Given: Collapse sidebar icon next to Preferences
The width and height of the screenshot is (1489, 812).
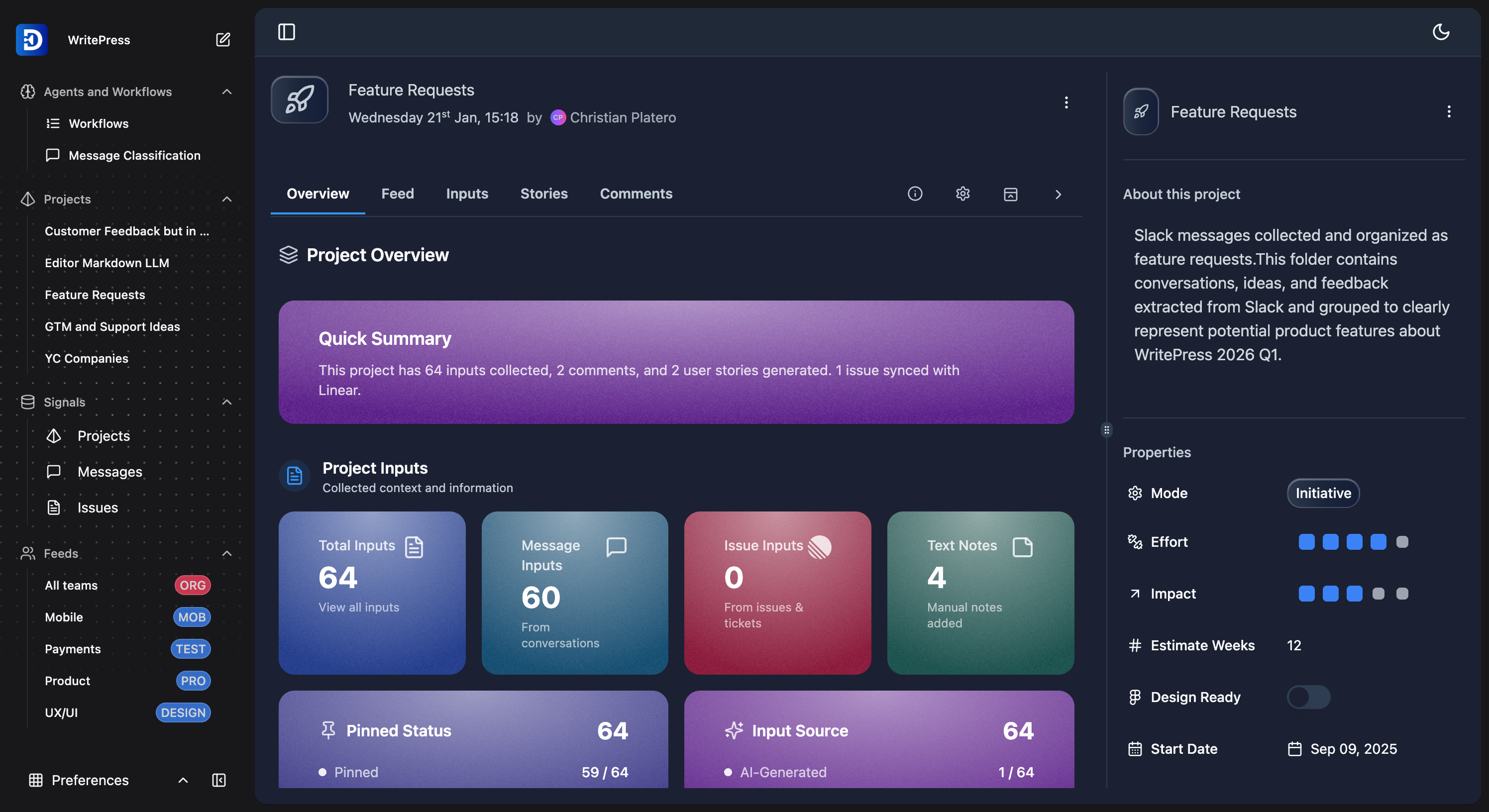Looking at the screenshot, I should coord(218,780).
